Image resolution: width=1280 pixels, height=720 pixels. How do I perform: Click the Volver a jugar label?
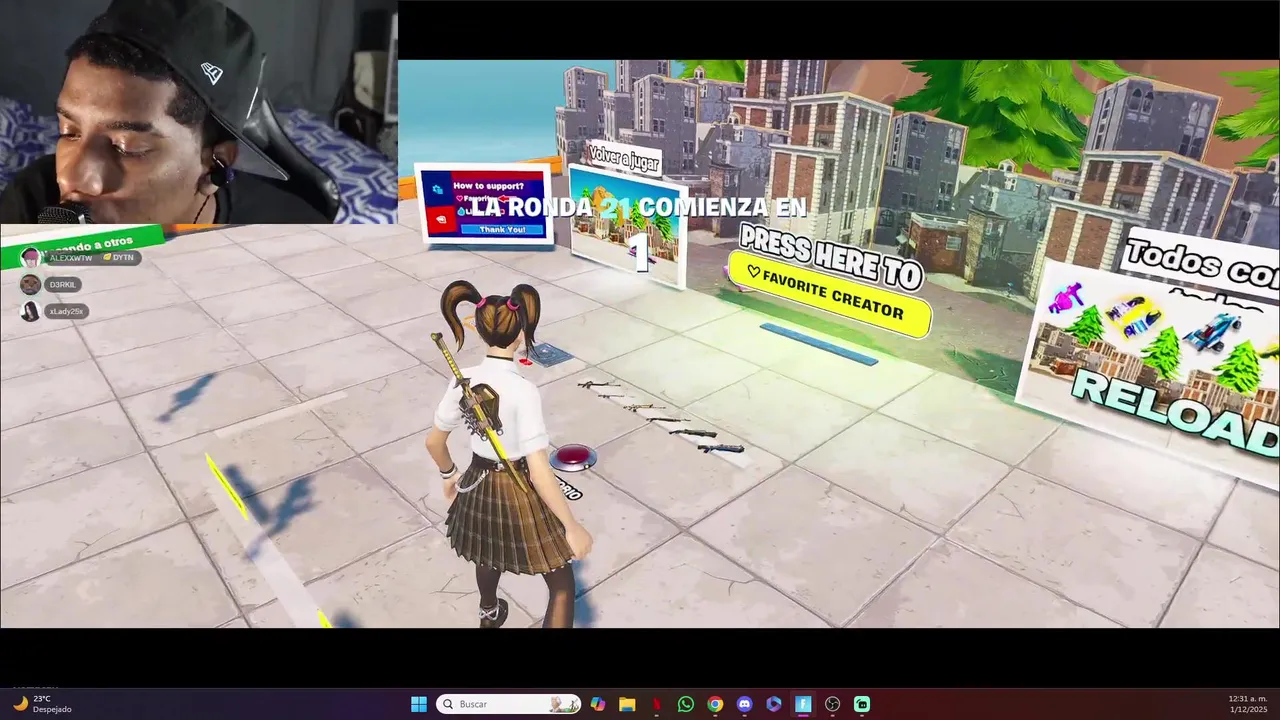(623, 156)
